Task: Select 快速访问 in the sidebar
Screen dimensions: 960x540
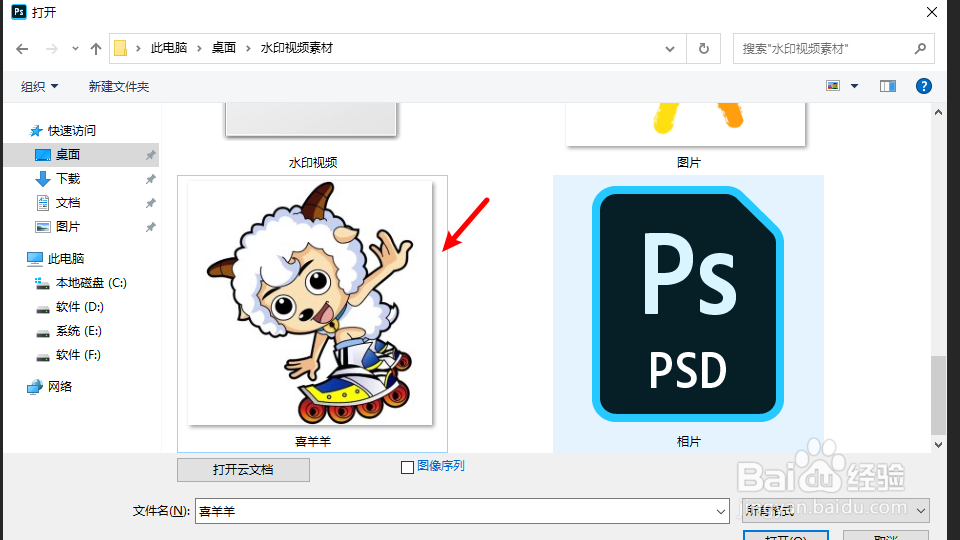Action: tap(72, 130)
